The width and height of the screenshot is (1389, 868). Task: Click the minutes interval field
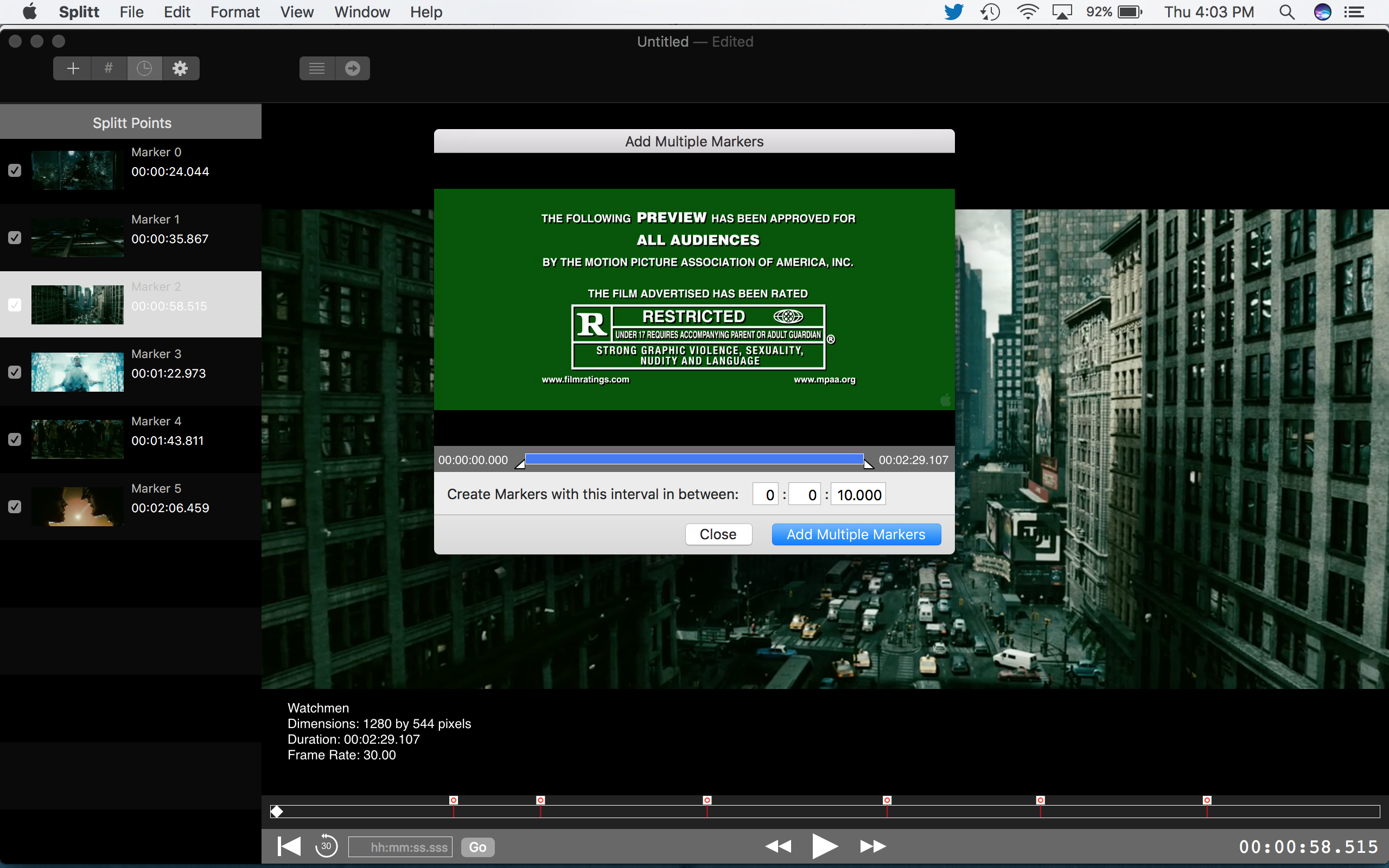click(x=805, y=494)
